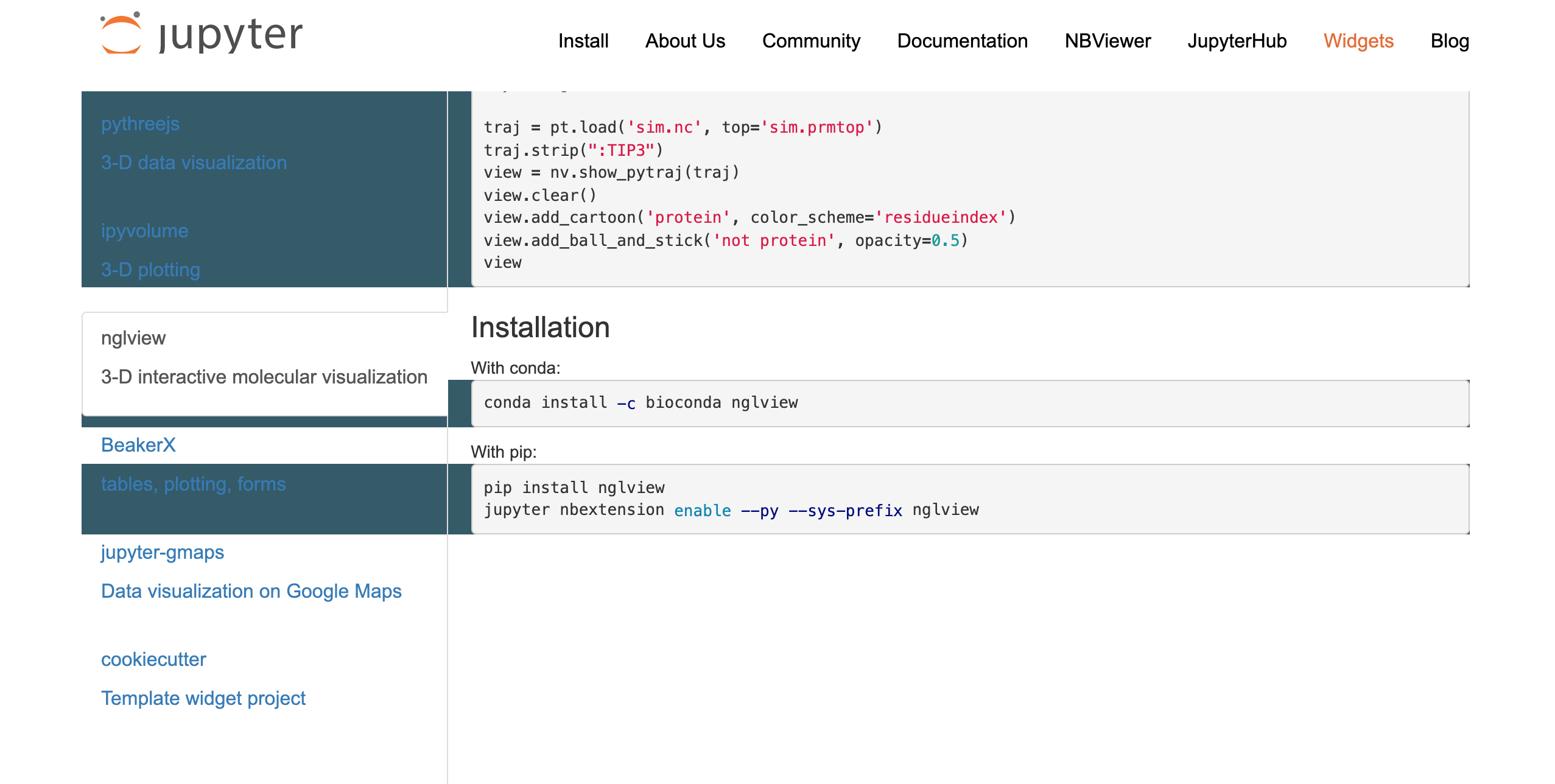The height and width of the screenshot is (784, 1555).
Task: Select the active Widgets nav item
Action: (x=1358, y=41)
